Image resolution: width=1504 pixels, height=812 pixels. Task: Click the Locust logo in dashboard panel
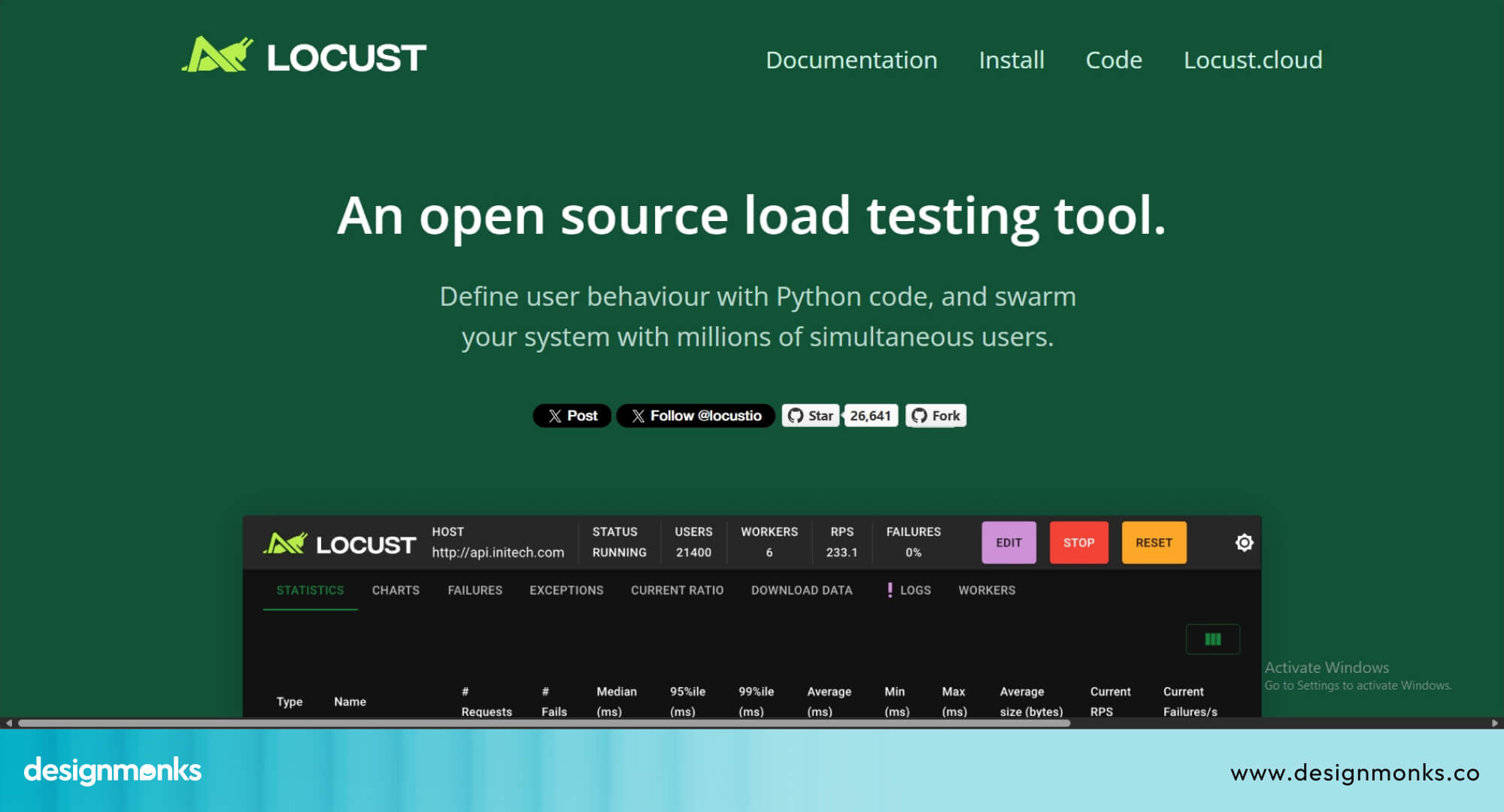[339, 544]
